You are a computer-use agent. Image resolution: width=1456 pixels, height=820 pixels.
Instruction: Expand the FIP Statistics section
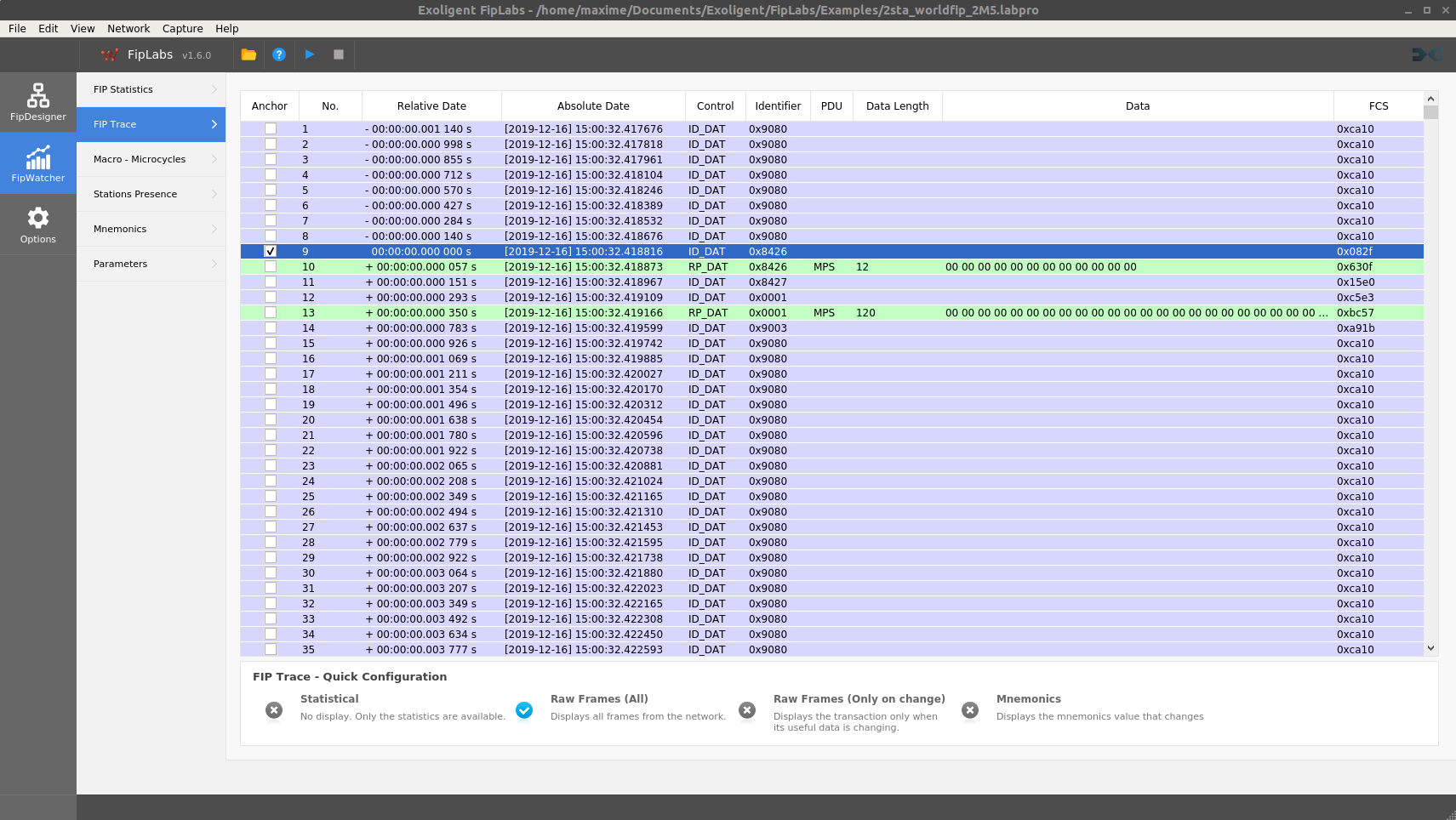click(x=151, y=89)
